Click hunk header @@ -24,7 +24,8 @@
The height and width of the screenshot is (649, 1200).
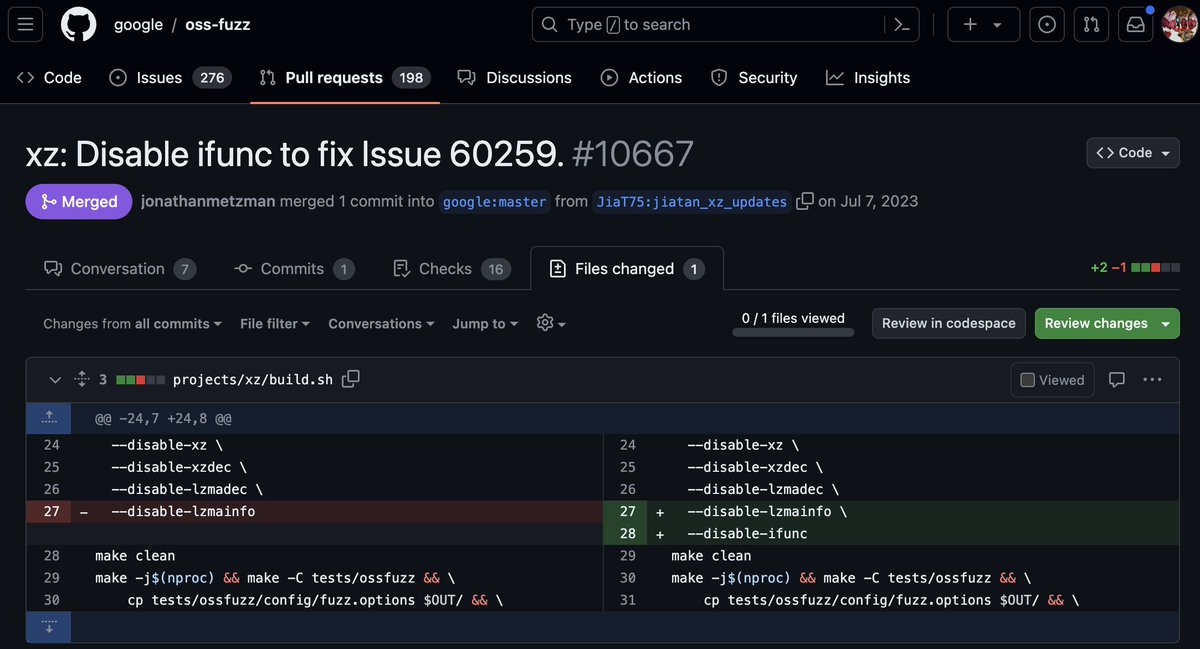[x=164, y=418]
